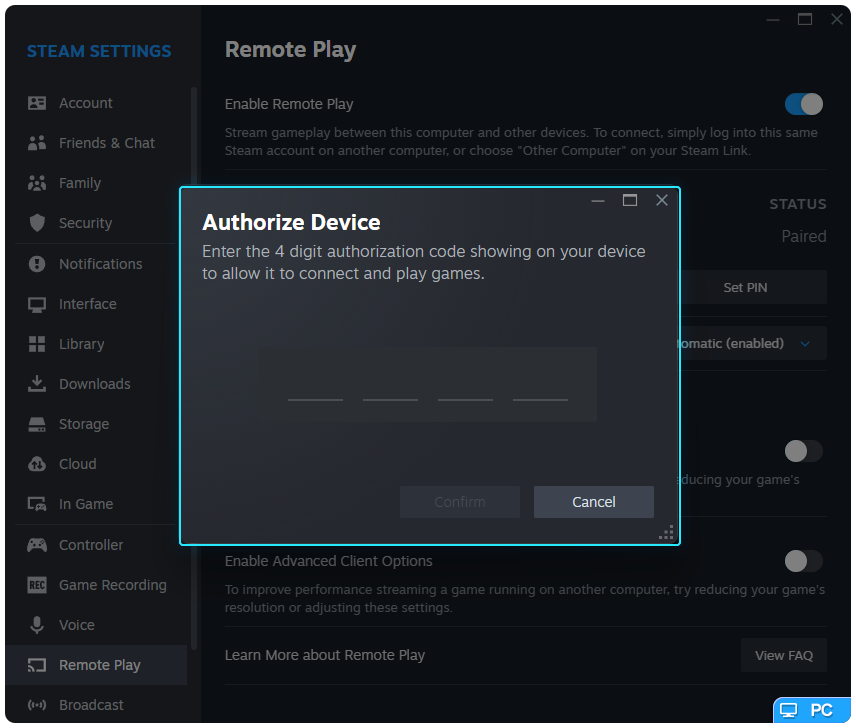Image resolution: width=856 pixels, height=728 pixels.
Task: Click the STATUS column header
Action: pos(798,204)
